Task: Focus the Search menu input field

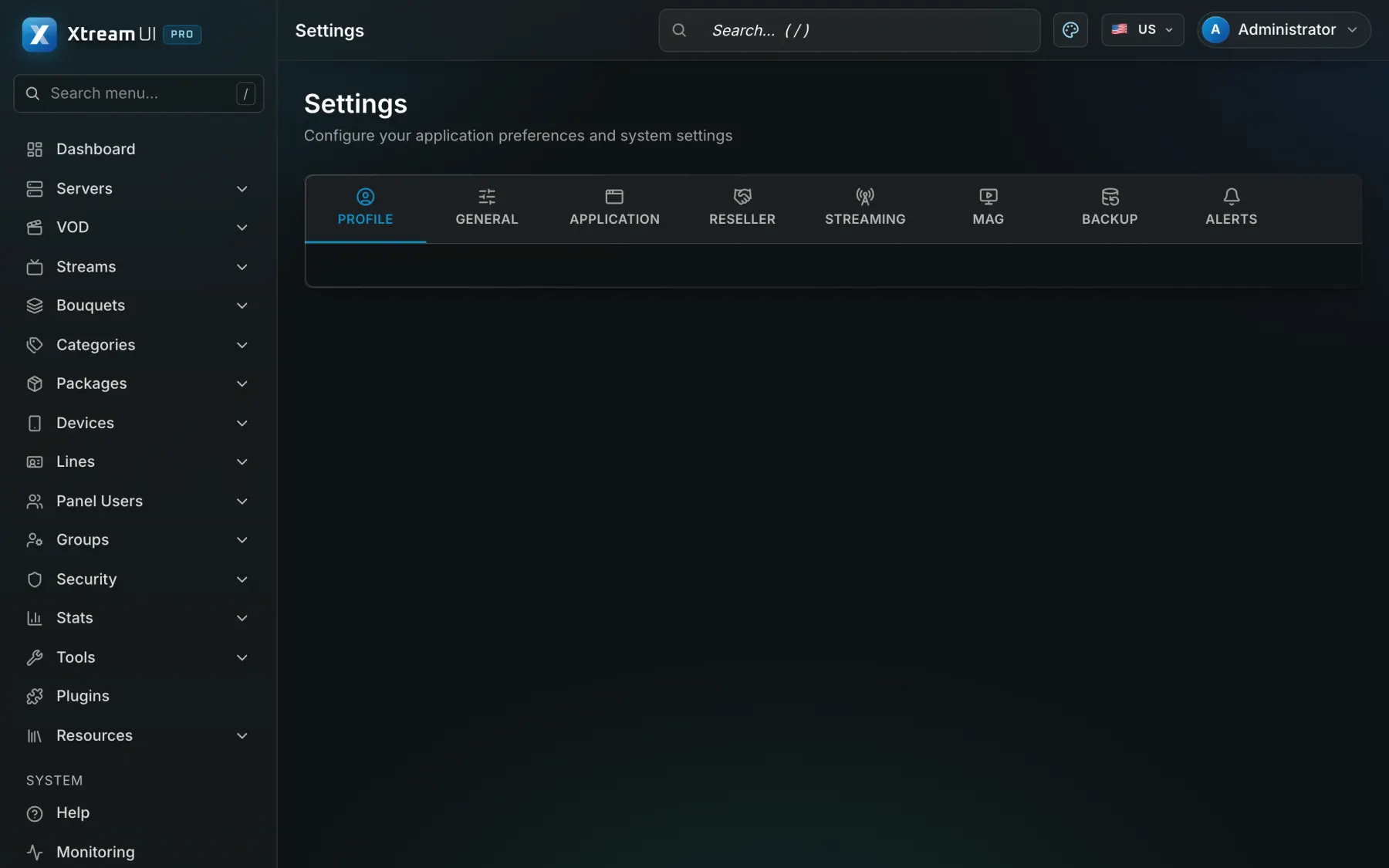Action: point(139,93)
